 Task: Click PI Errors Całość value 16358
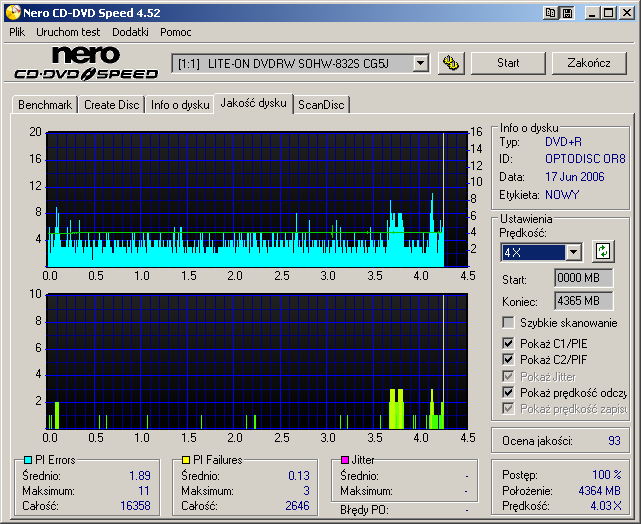coord(135,506)
